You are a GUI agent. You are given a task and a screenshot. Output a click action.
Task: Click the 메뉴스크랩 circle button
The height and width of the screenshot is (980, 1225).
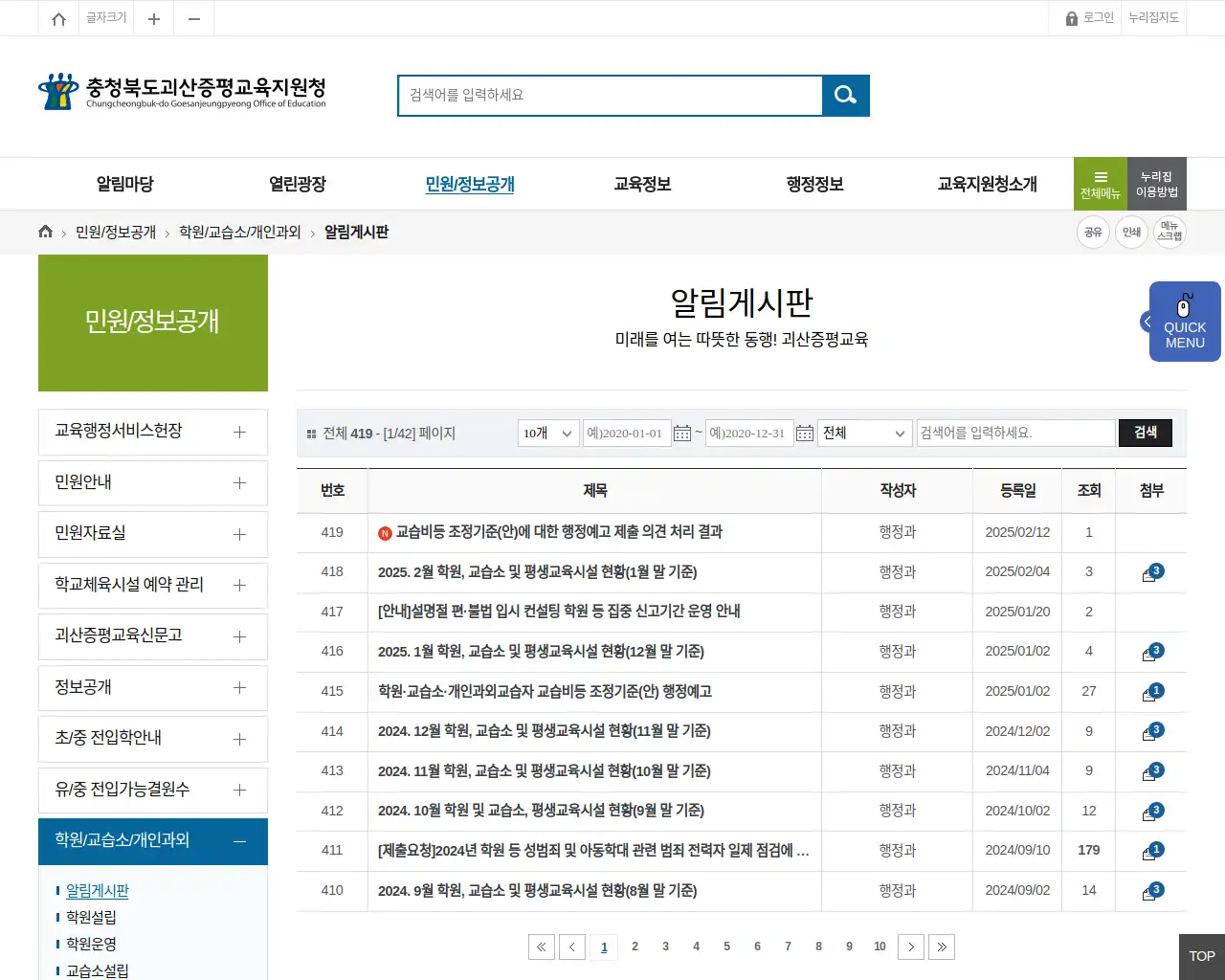(x=1169, y=232)
